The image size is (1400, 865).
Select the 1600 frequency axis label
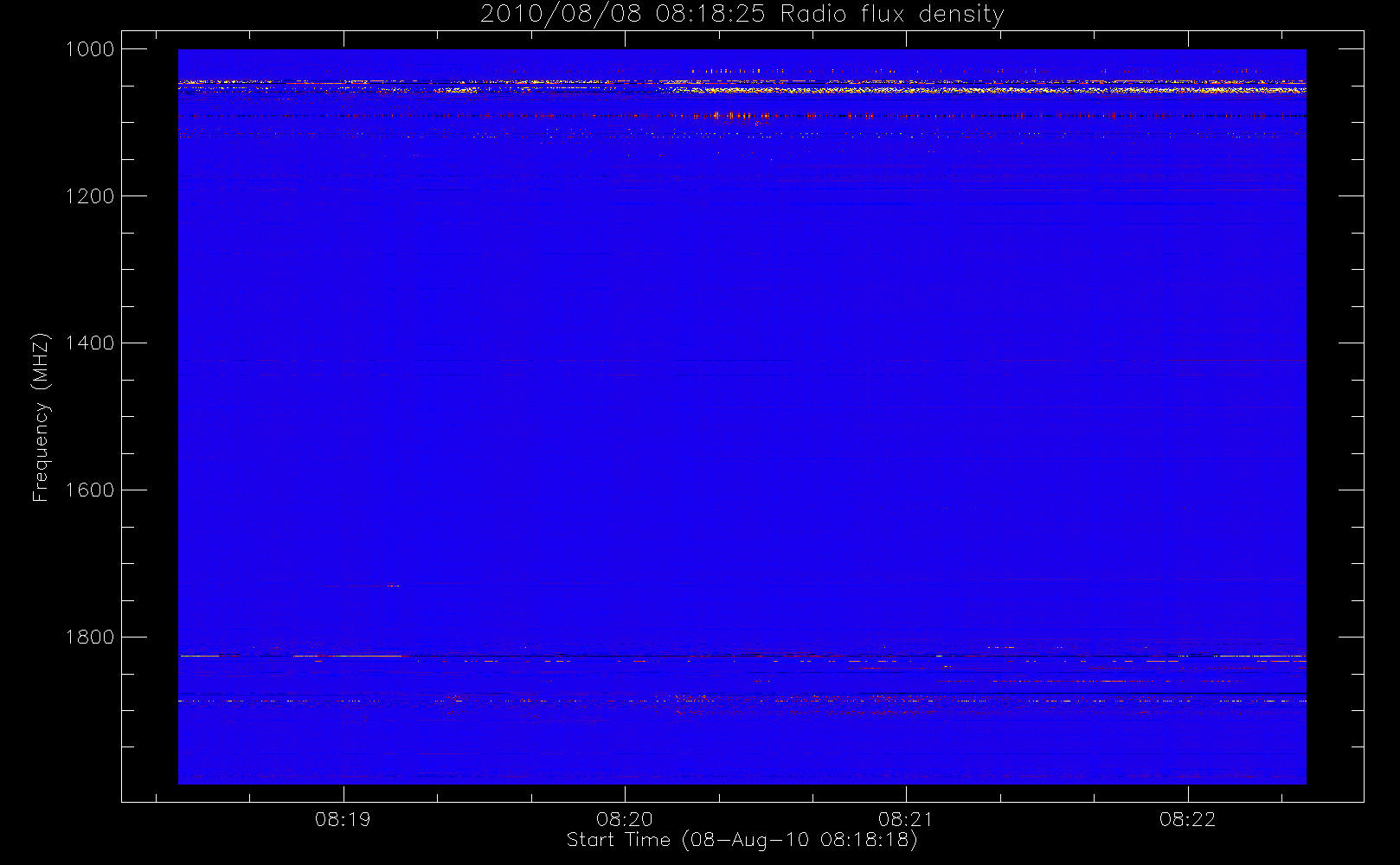pos(90,490)
